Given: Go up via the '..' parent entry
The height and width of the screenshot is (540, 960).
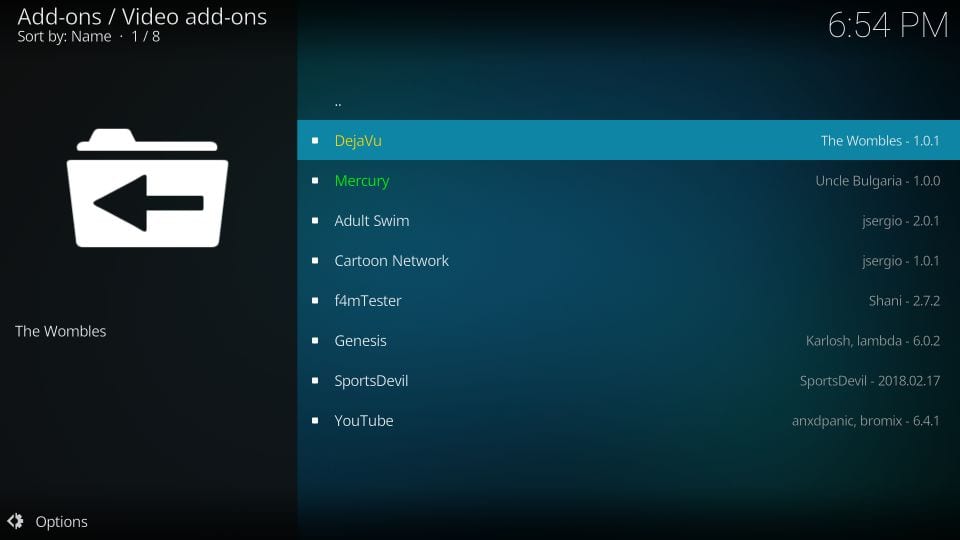Looking at the screenshot, I should coord(628,101).
